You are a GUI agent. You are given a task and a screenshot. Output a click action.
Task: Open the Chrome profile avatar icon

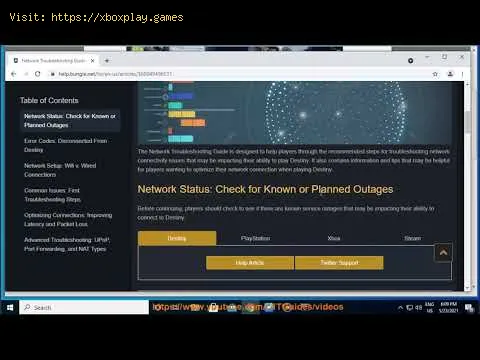(x=450, y=74)
